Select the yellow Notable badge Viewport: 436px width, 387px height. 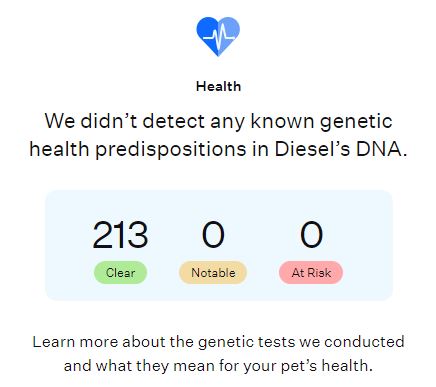click(x=213, y=273)
